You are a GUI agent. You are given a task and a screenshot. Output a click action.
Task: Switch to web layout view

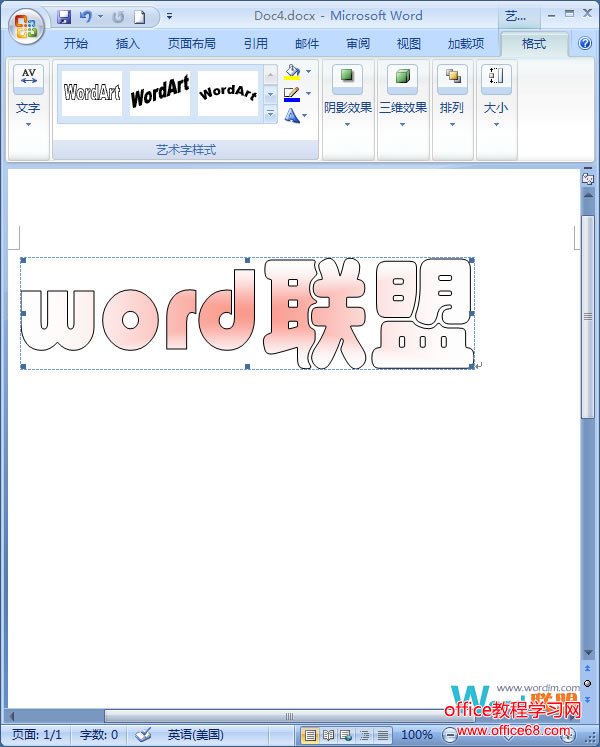click(x=346, y=735)
